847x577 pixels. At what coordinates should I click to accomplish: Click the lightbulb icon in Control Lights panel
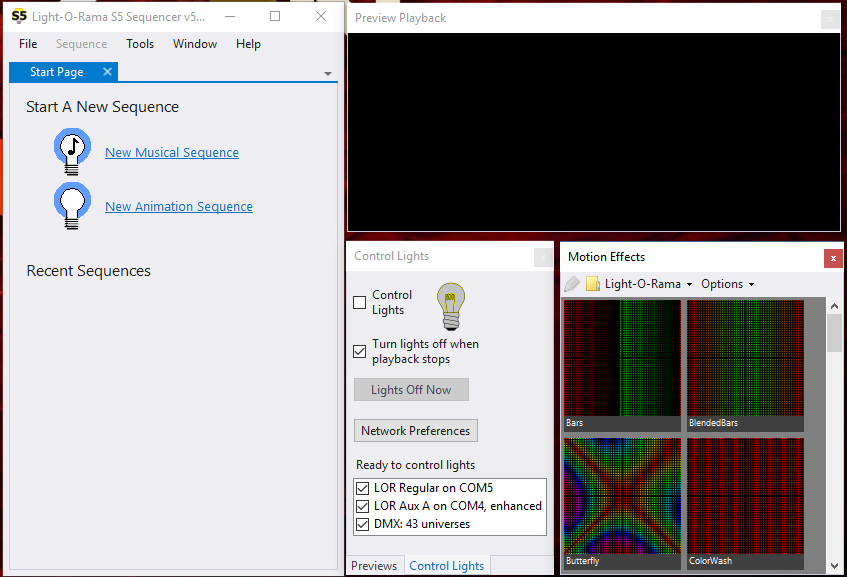[450, 307]
